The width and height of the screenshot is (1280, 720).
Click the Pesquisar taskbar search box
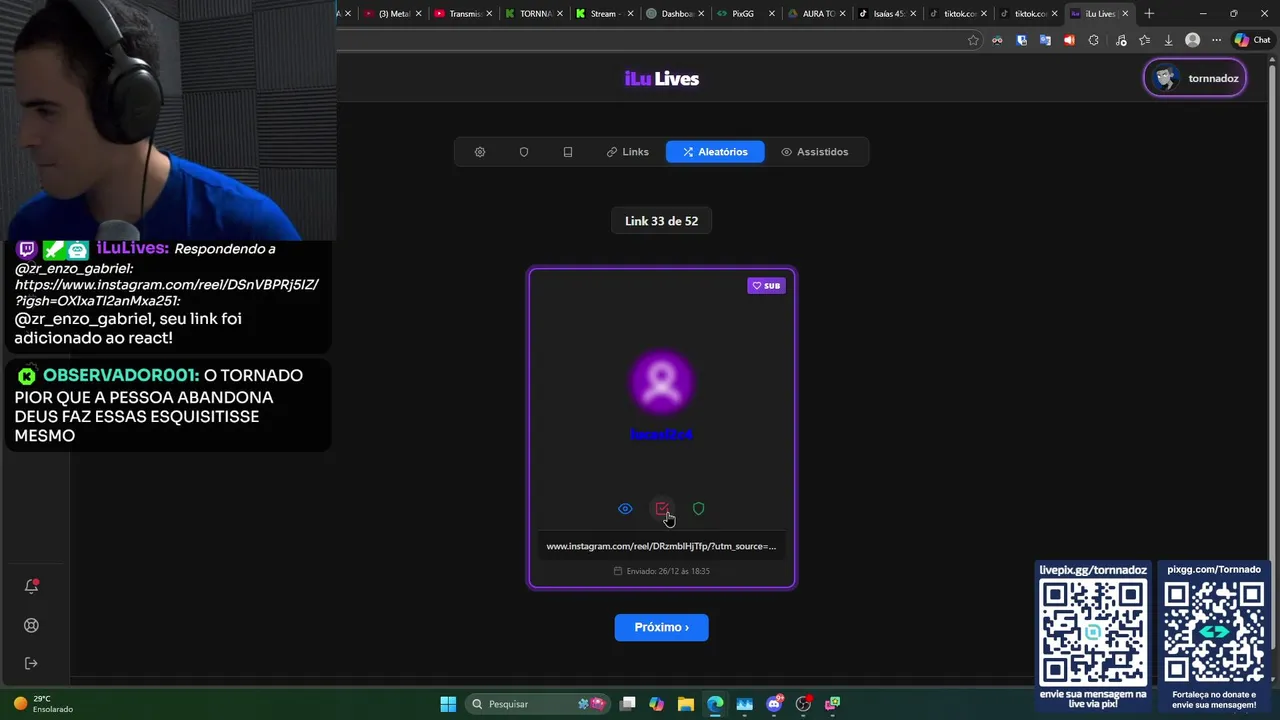click(539, 704)
